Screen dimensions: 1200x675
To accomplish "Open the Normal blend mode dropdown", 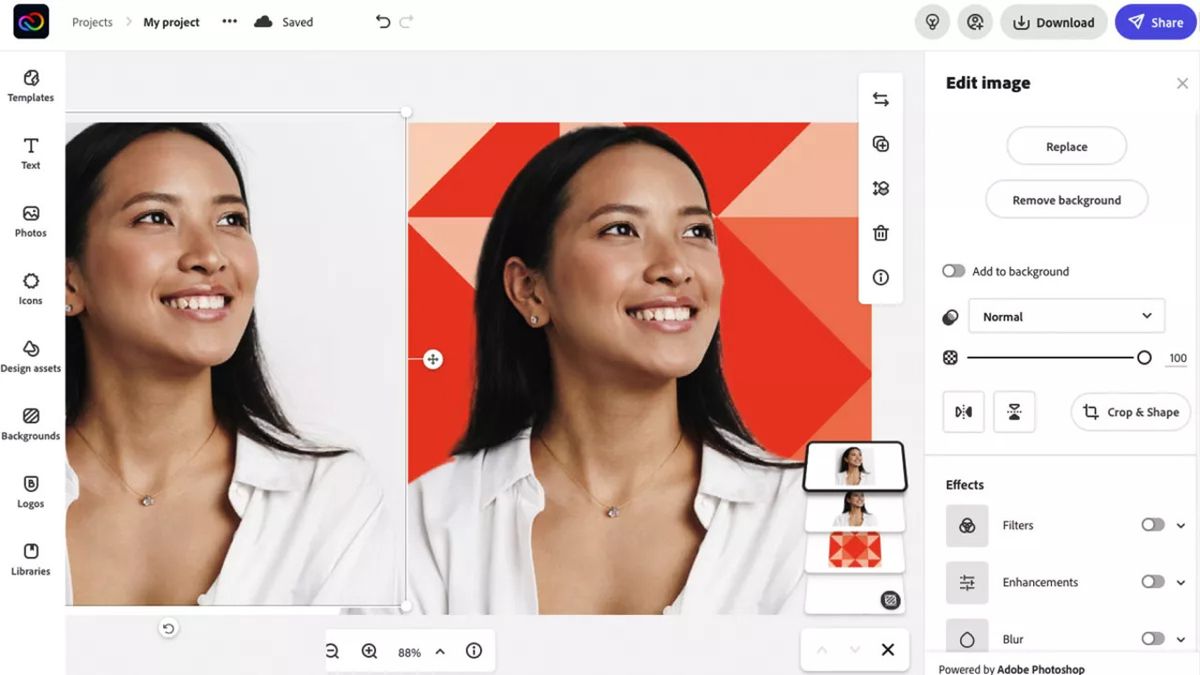I will 1066,316.
